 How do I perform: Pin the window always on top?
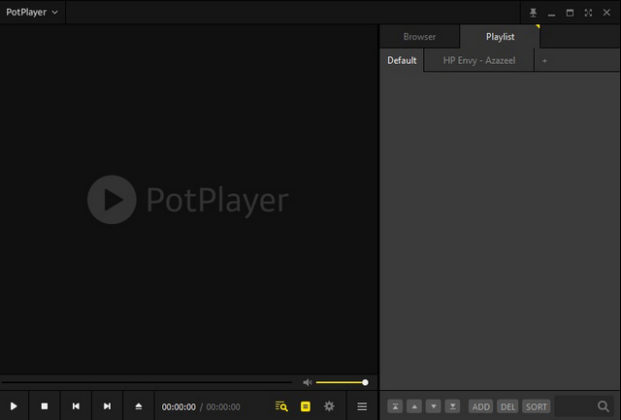533,13
